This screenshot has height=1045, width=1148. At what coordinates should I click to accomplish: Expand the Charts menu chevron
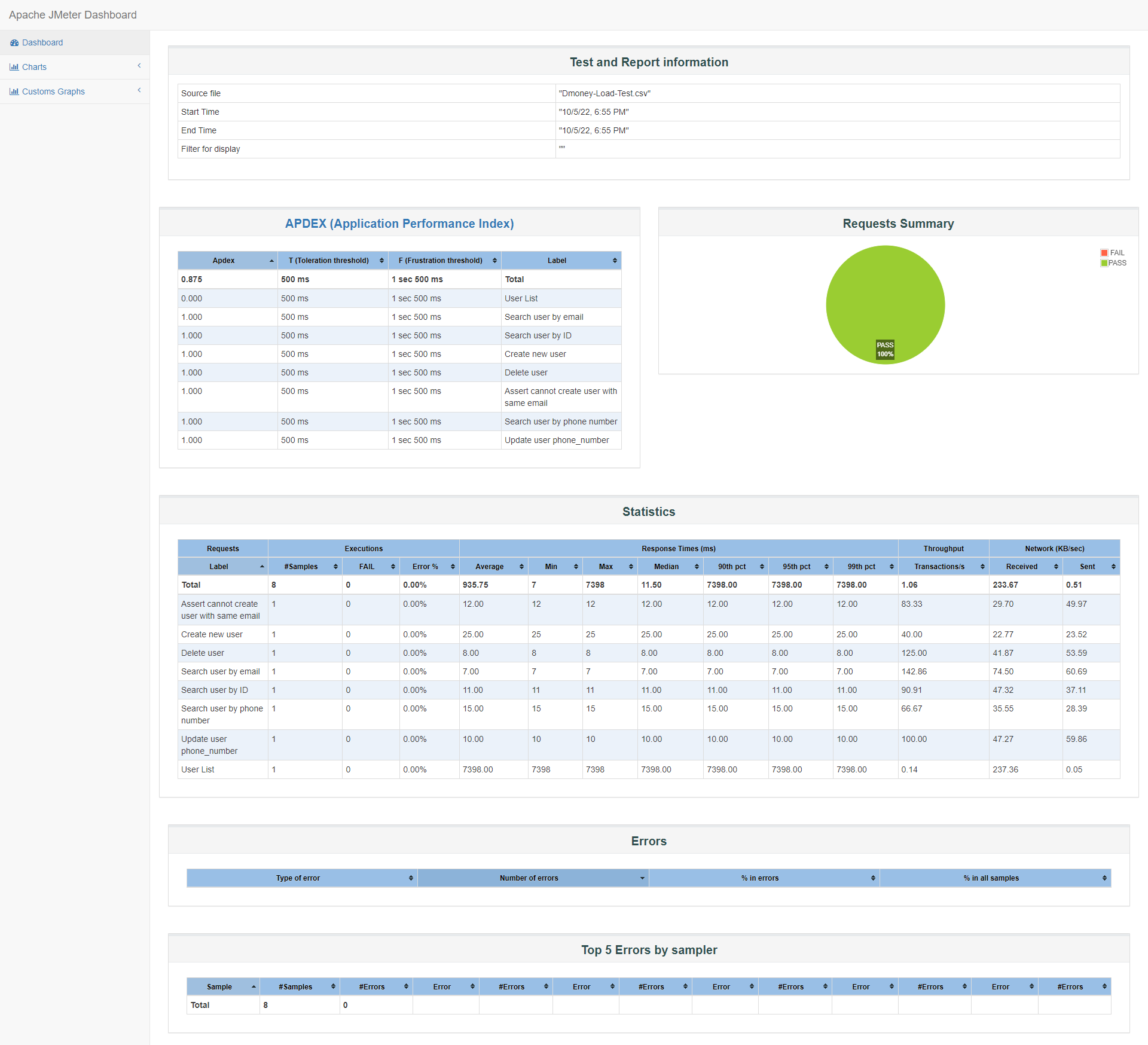[x=139, y=66]
